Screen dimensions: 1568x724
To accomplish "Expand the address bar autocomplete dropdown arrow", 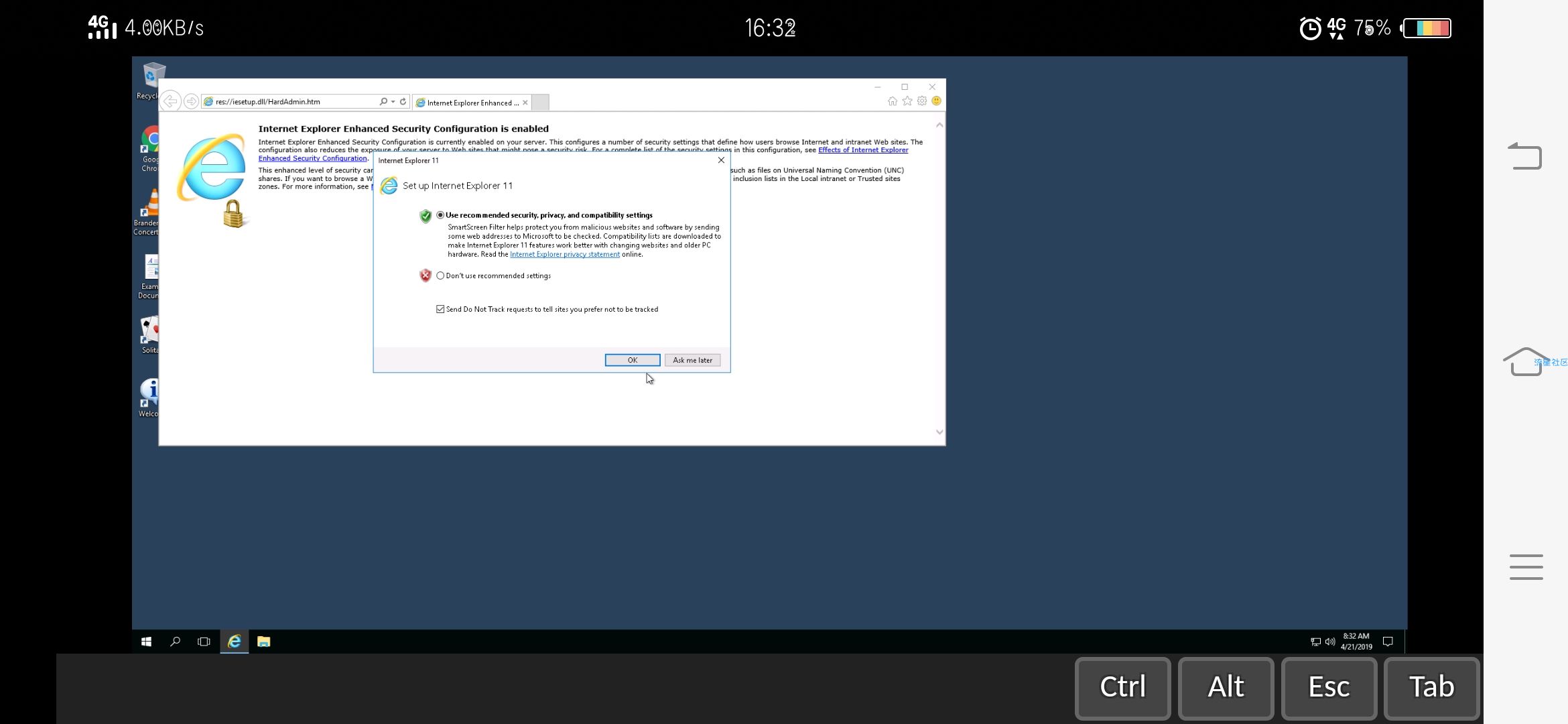I will 393,102.
